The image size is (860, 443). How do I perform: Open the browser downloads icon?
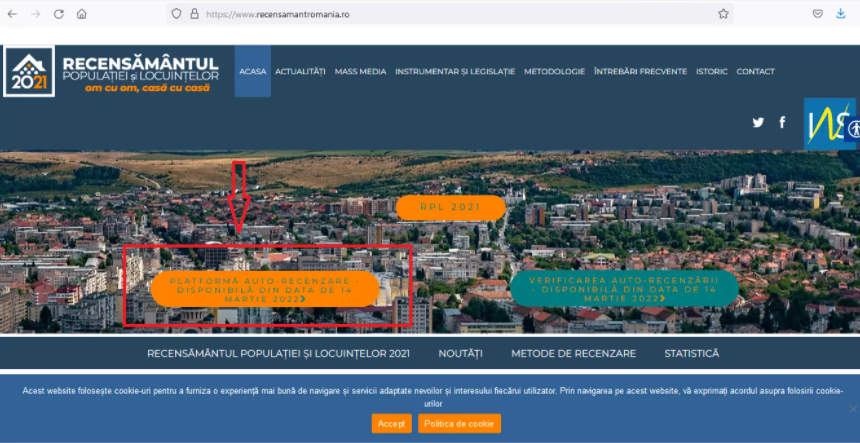[841, 14]
